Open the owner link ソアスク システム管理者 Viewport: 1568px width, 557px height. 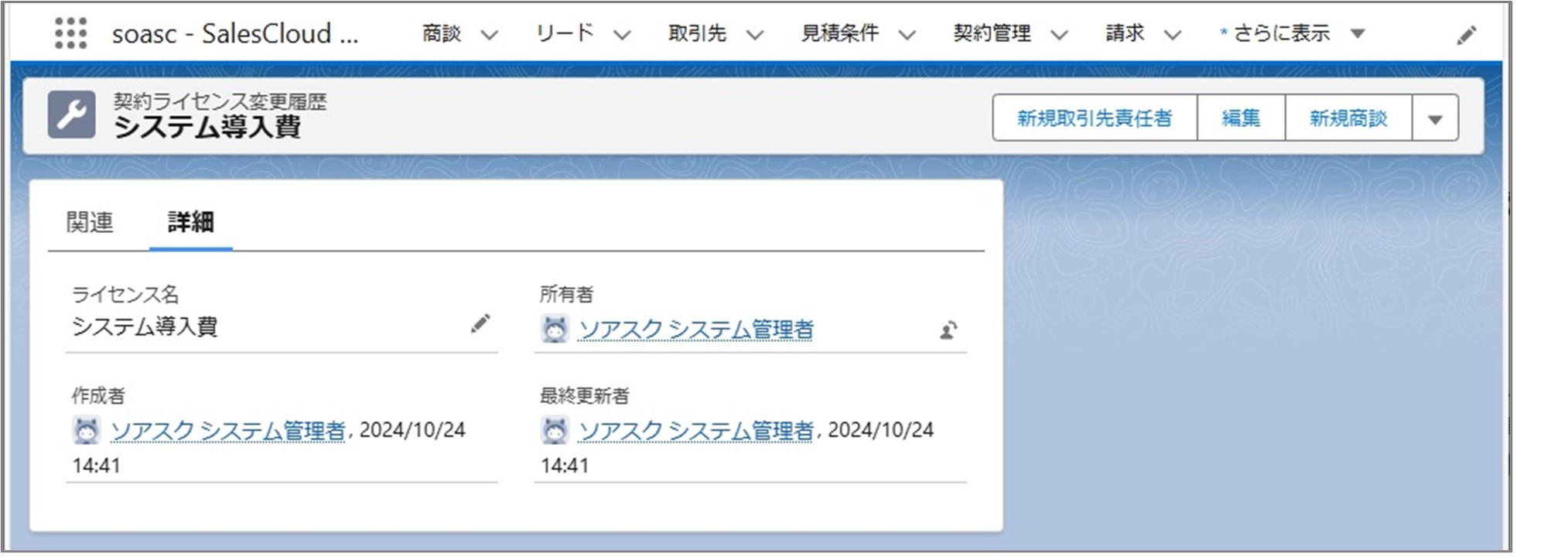click(696, 330)
